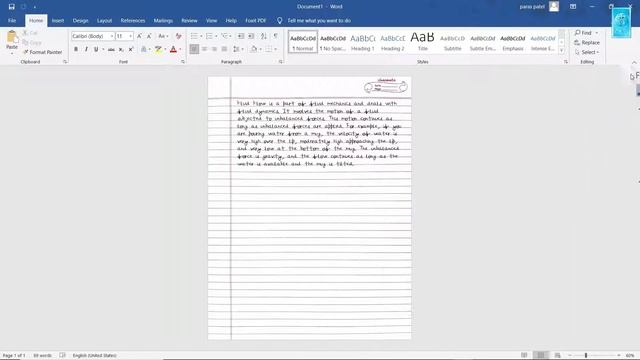Decrease paragraph indent
The image size is (640, 360).
coord(241,36)
